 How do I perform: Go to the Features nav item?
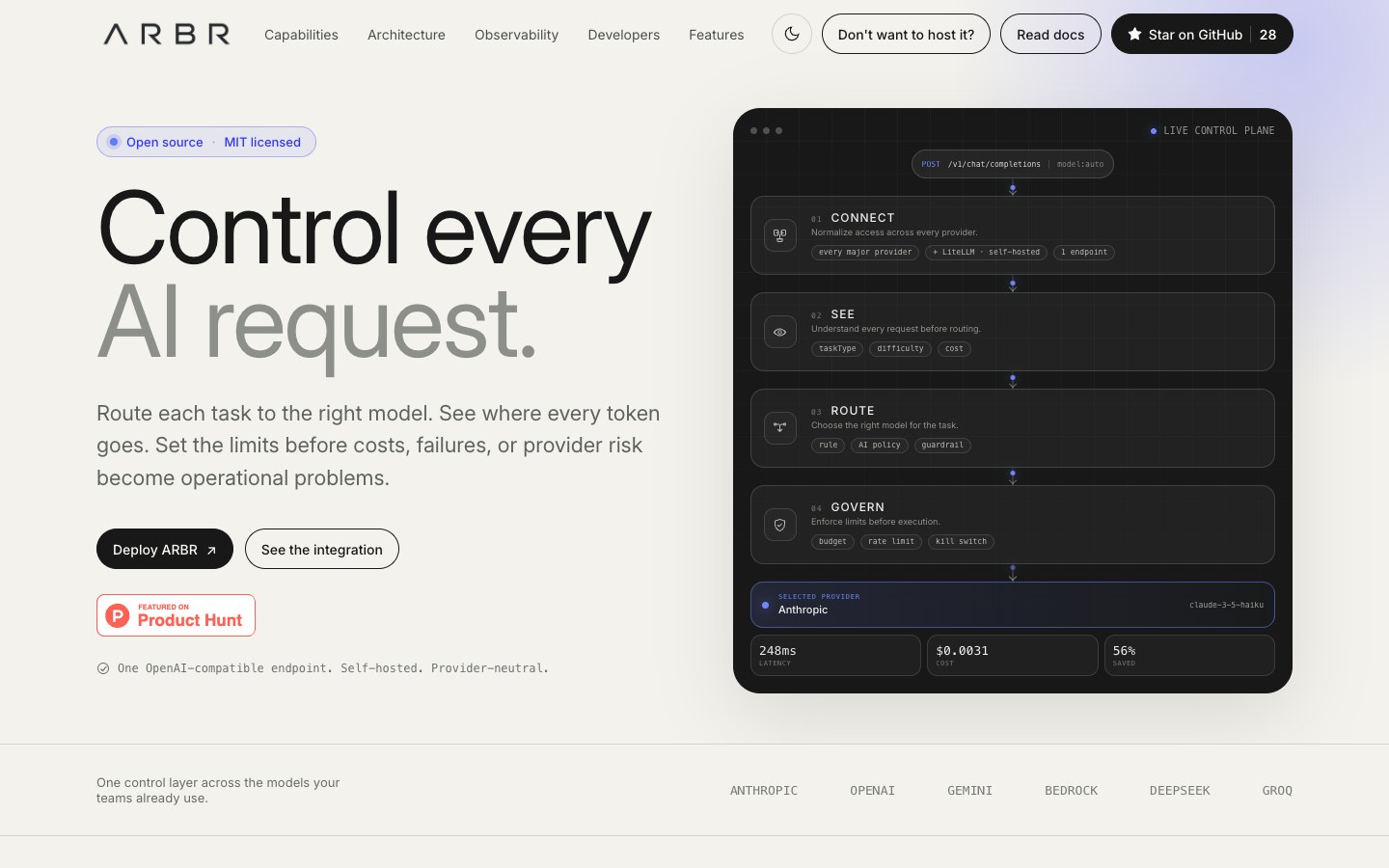click(717, 35)
